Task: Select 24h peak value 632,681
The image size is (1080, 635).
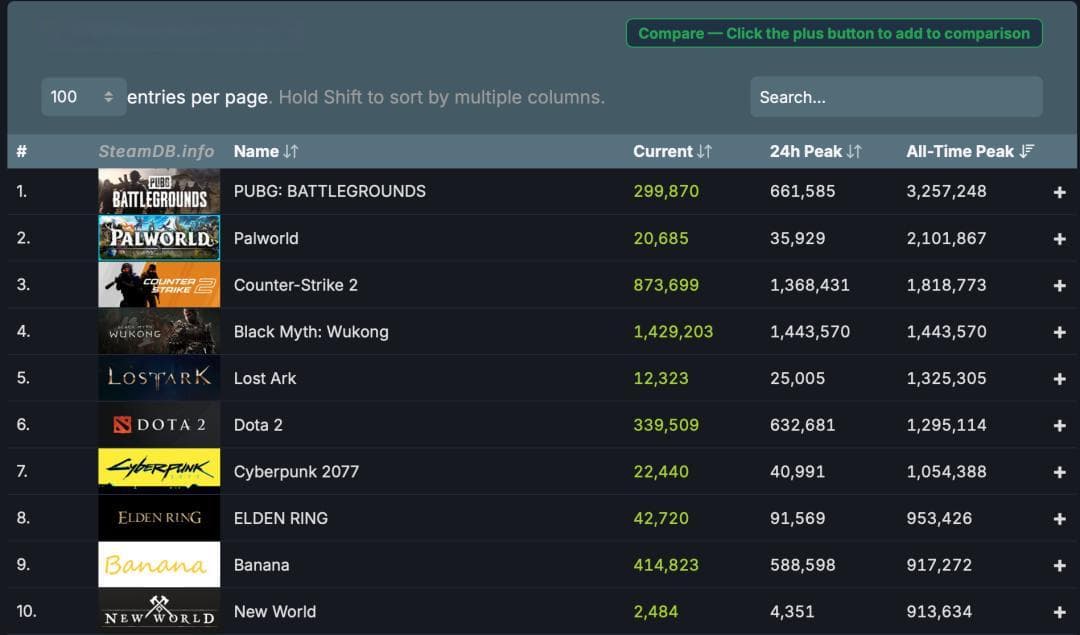Action: click(802, 425)
